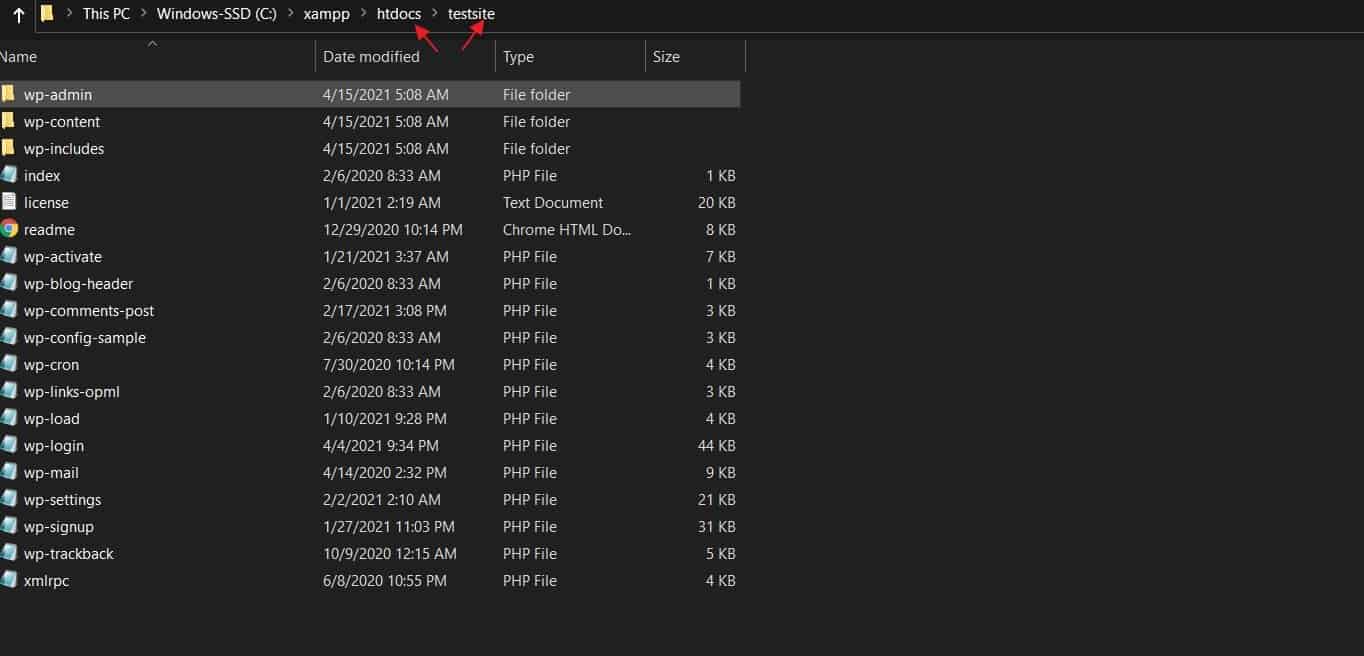The height and width of the screenshot is (656, 1364).
Task: Select the license file name
Action: point(46,203)
